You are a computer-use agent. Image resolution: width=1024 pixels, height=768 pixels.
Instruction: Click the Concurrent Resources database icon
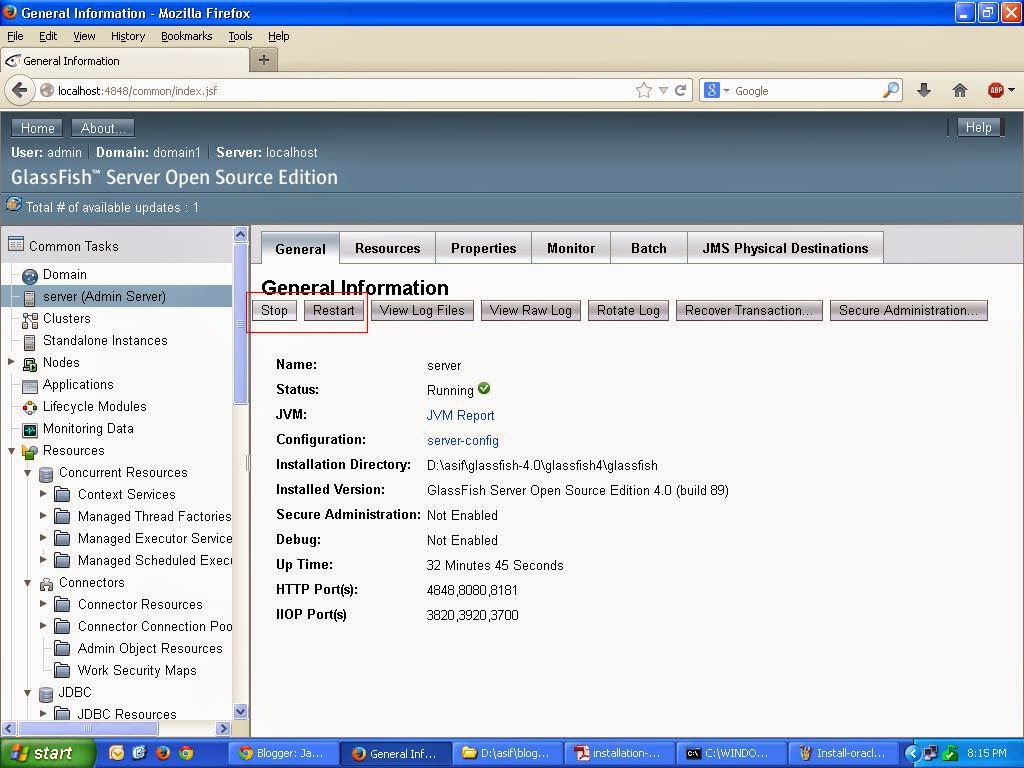click(x=46, y=473)
